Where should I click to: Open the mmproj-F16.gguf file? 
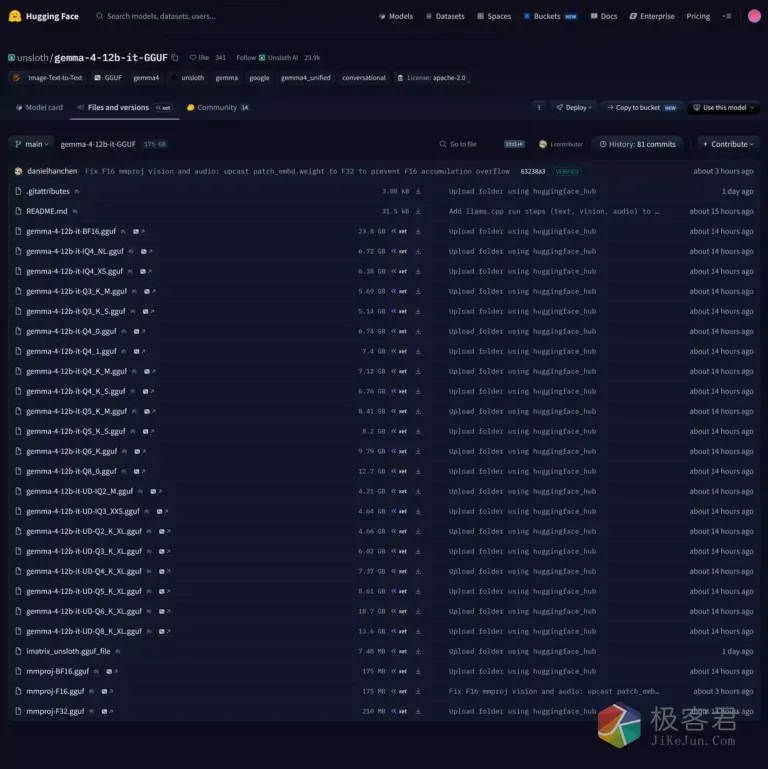click(x=55, y=692)
